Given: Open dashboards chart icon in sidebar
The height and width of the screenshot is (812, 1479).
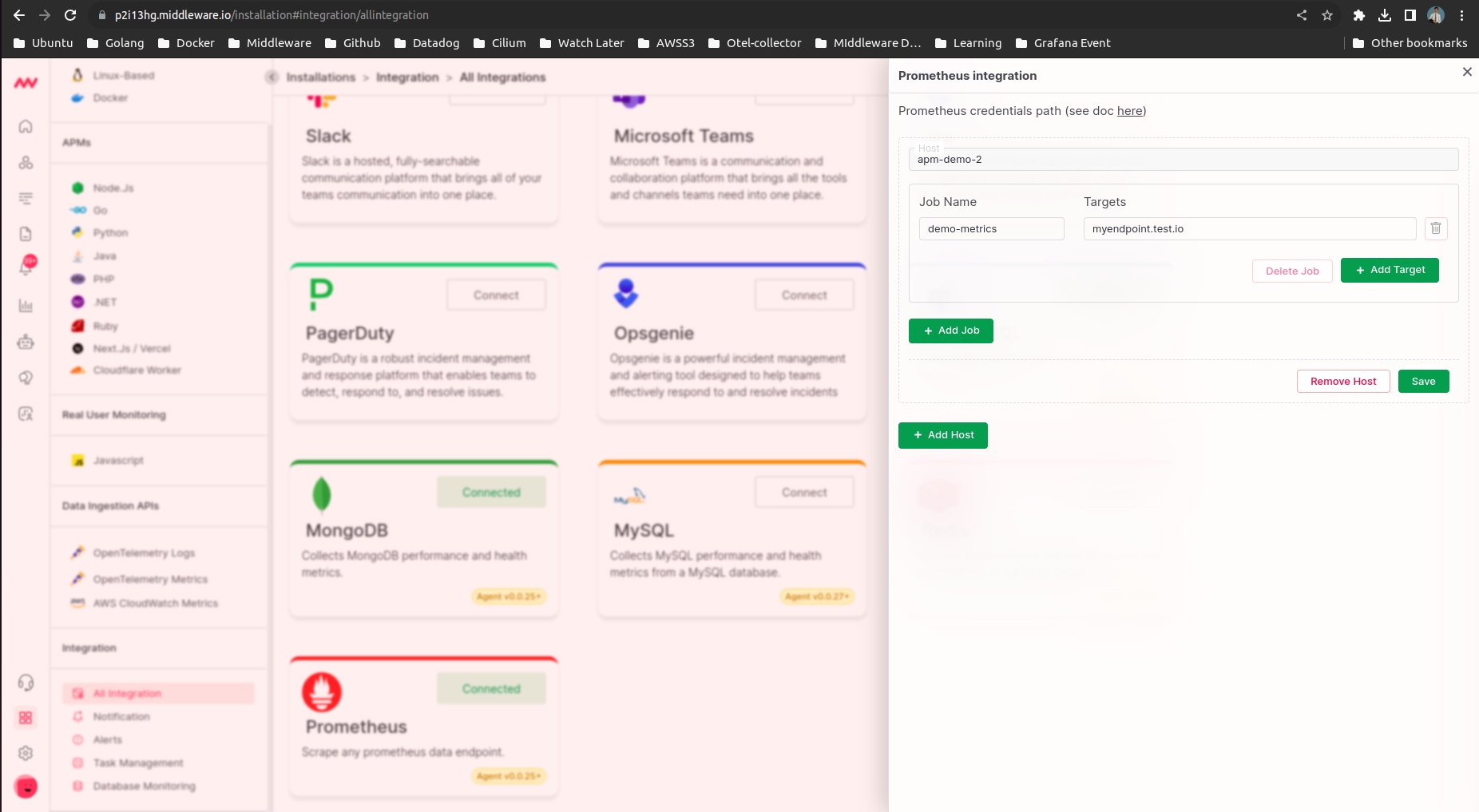Looking at the screenshot, I should (x=26, y=306).
